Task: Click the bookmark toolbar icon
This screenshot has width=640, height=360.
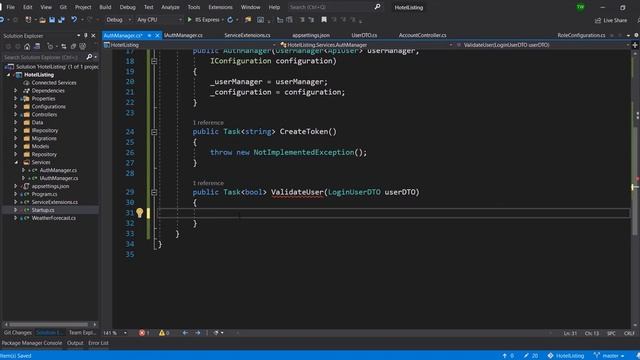Action: [x=324, y=20]
